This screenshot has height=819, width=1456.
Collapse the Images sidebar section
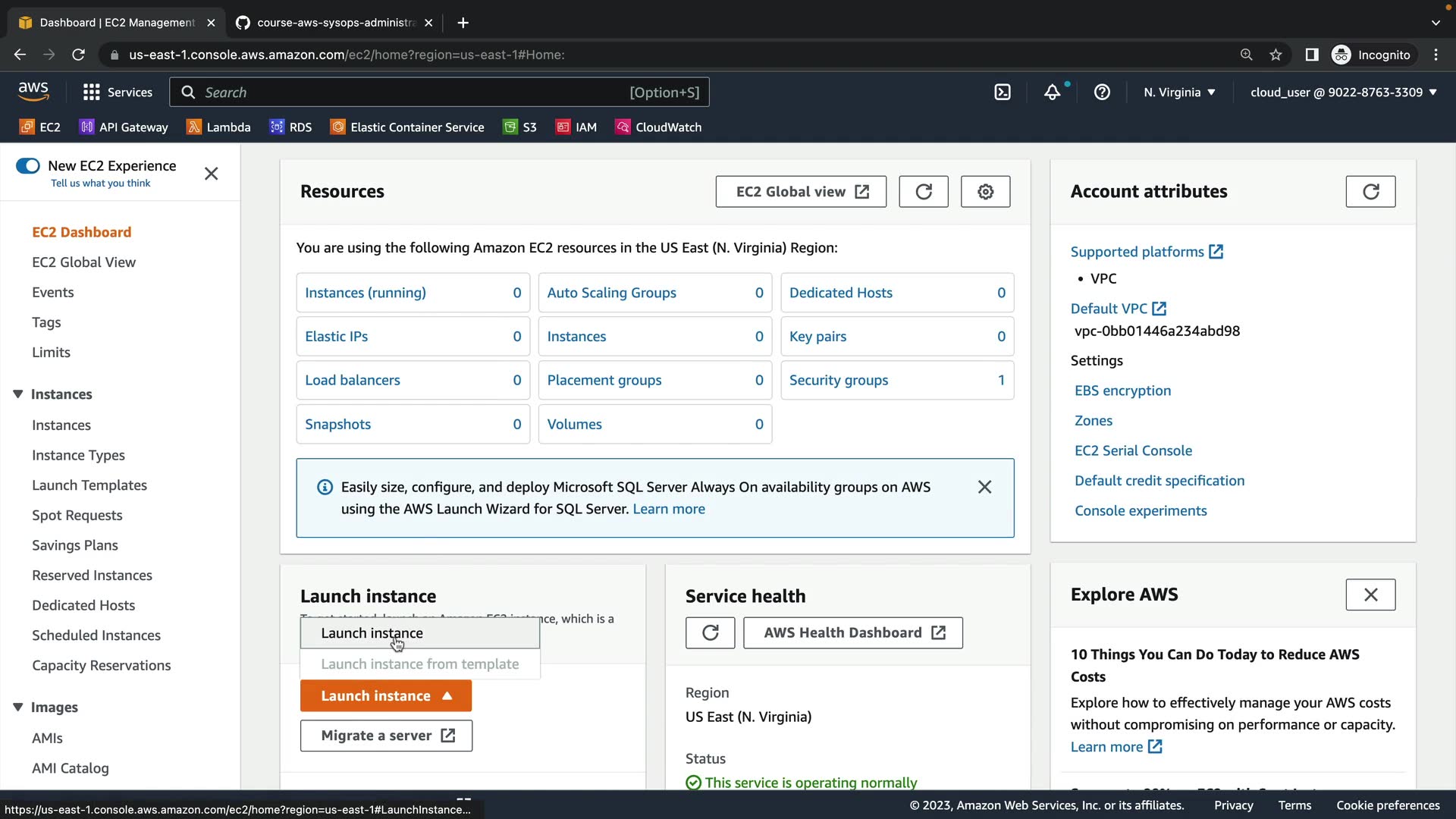point(18,708)
